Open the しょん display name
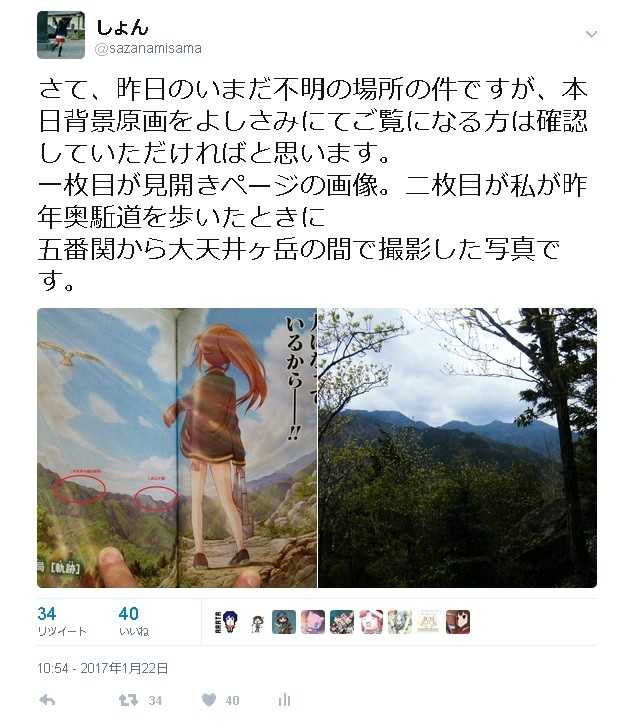633x724 pixels. (x=122, y=27)
